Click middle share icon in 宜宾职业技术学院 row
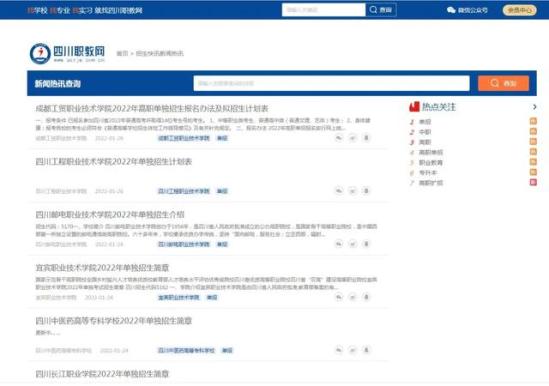The width and height of the screenshot is (549, 386). pyautogui.click(x=353, y=297)
